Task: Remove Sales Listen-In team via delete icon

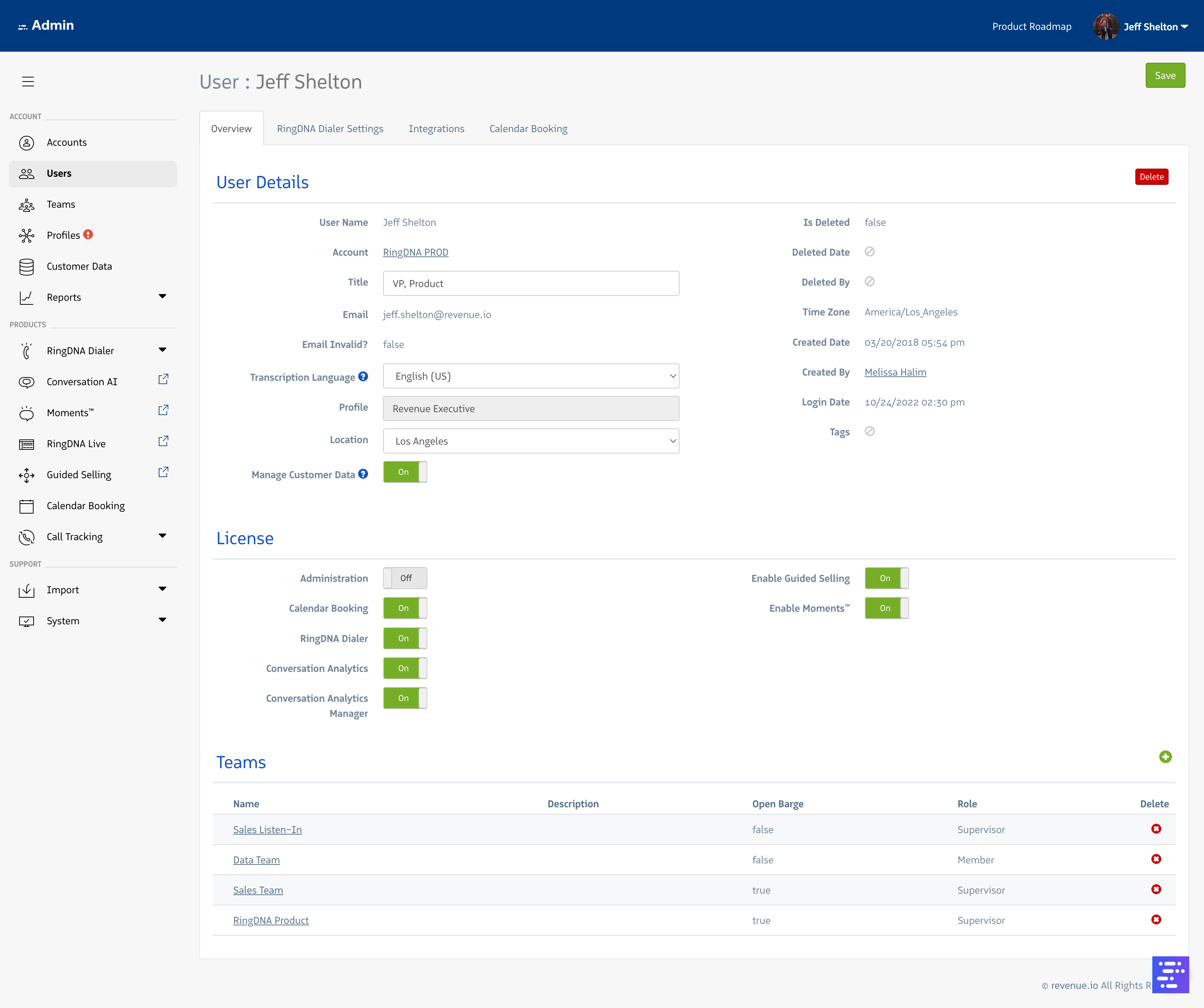Action: coord(1156,829)
